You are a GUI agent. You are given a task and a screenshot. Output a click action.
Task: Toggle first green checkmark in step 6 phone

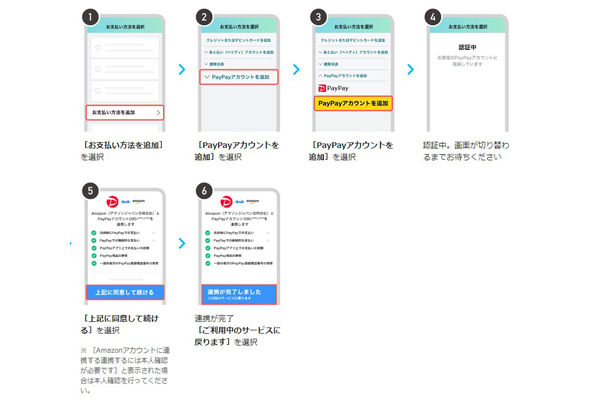[208, 233]
